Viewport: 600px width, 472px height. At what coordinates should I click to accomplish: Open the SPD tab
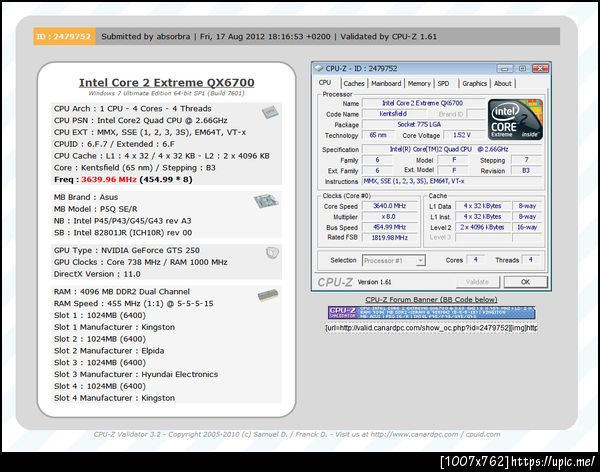(443, 83)
